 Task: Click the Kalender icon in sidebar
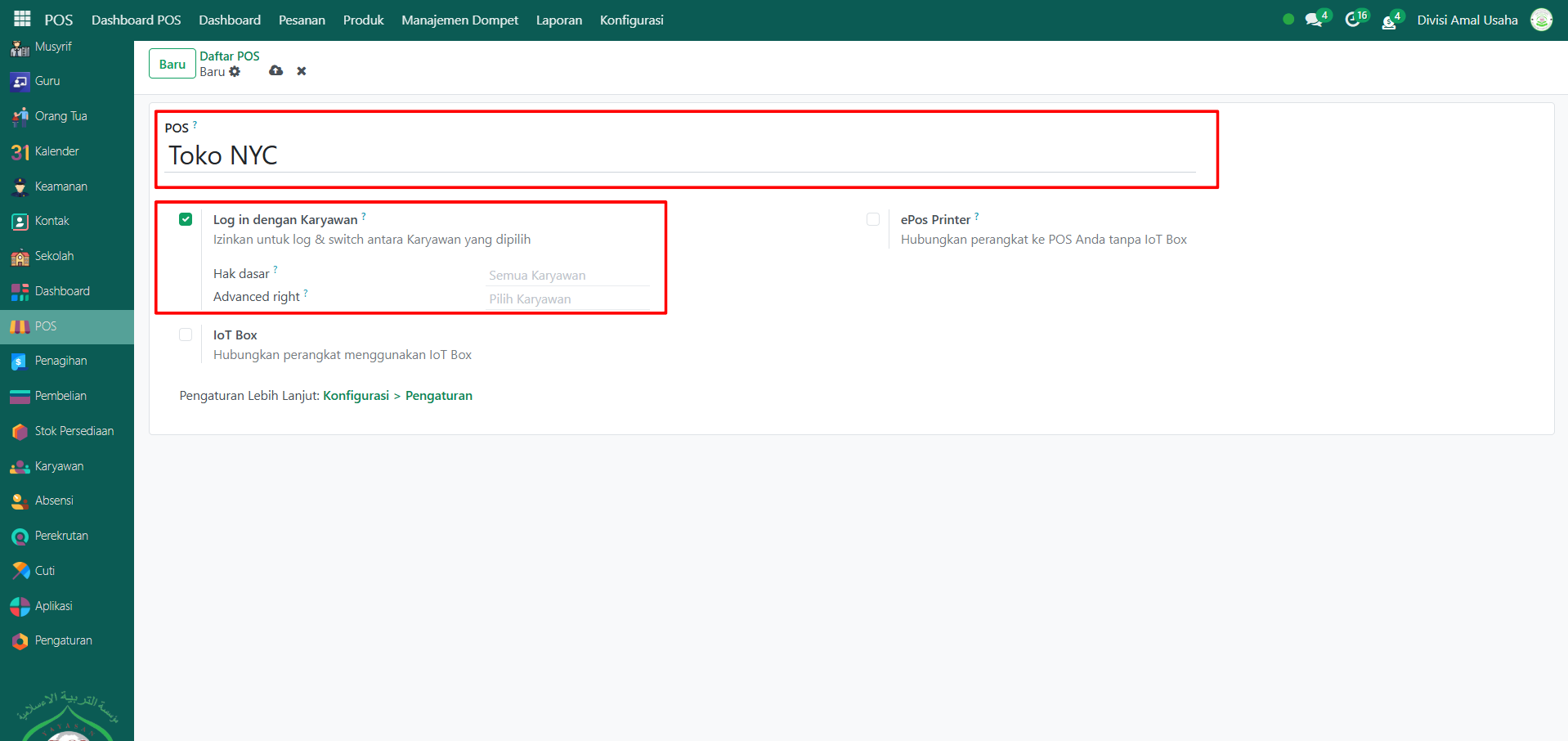pos(20,152)
